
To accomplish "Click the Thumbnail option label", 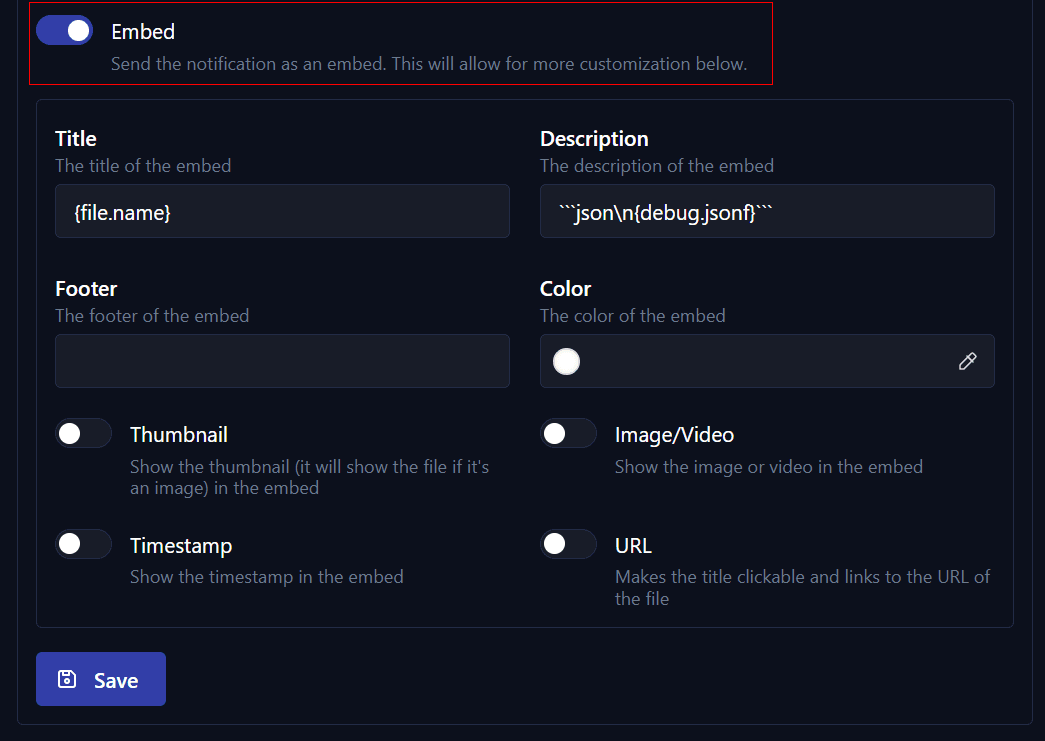I will pos(179,435).
